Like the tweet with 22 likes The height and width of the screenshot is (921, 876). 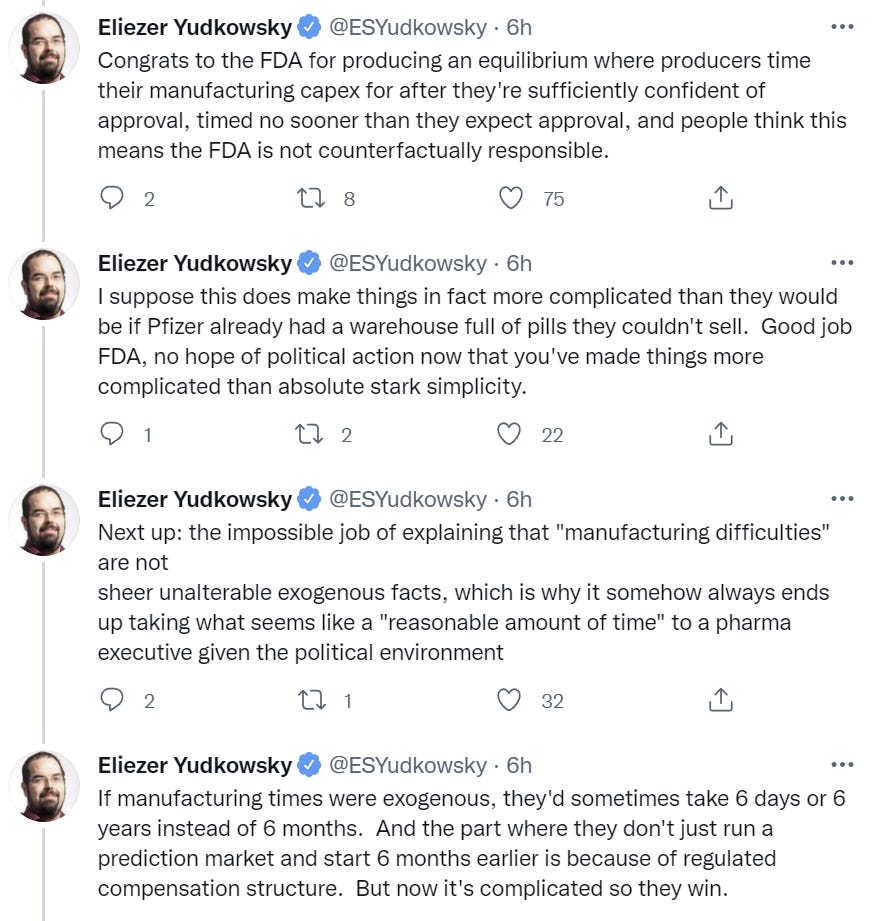[510, 434]
